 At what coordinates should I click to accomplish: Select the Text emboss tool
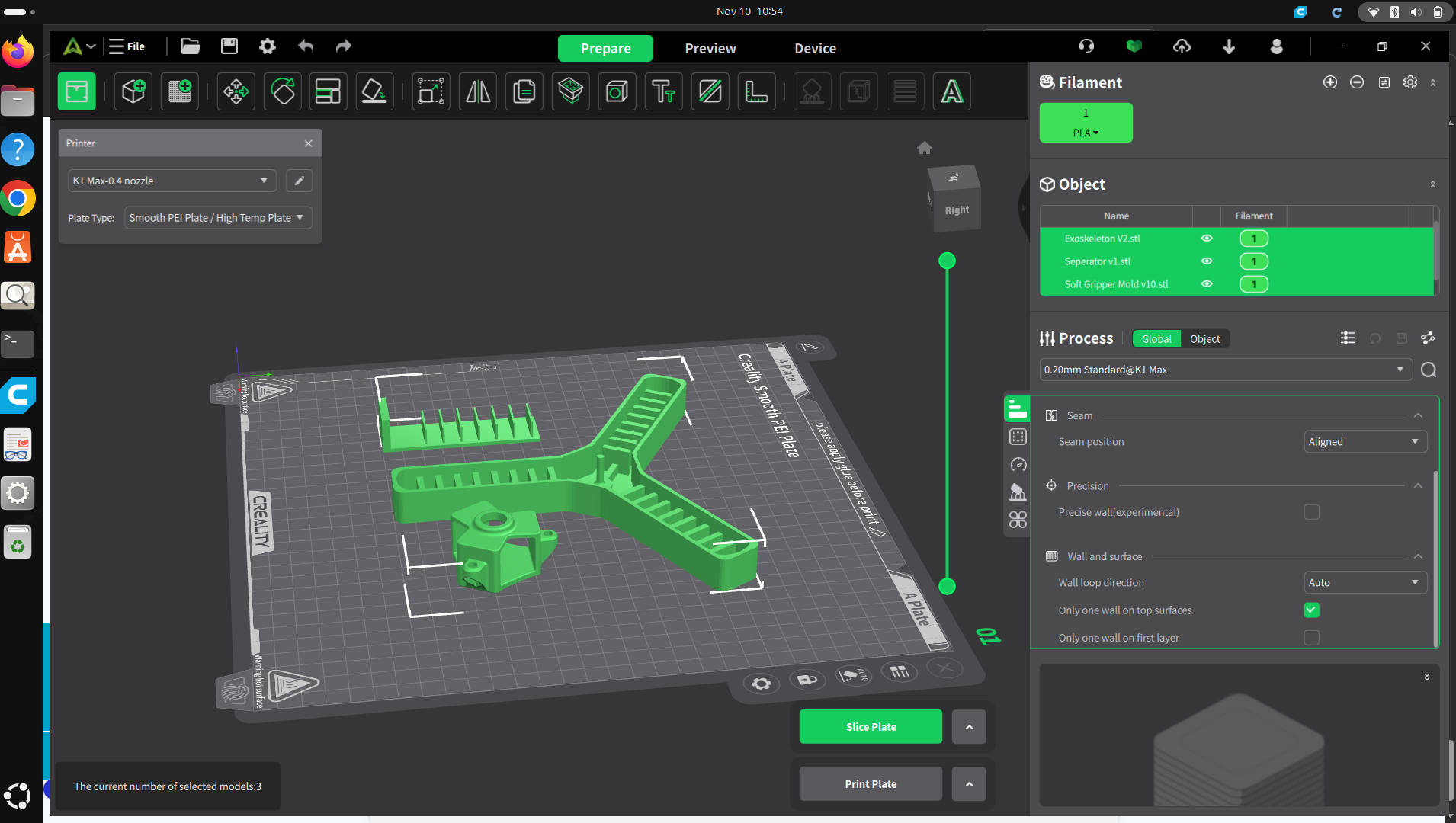click(663, 92)
